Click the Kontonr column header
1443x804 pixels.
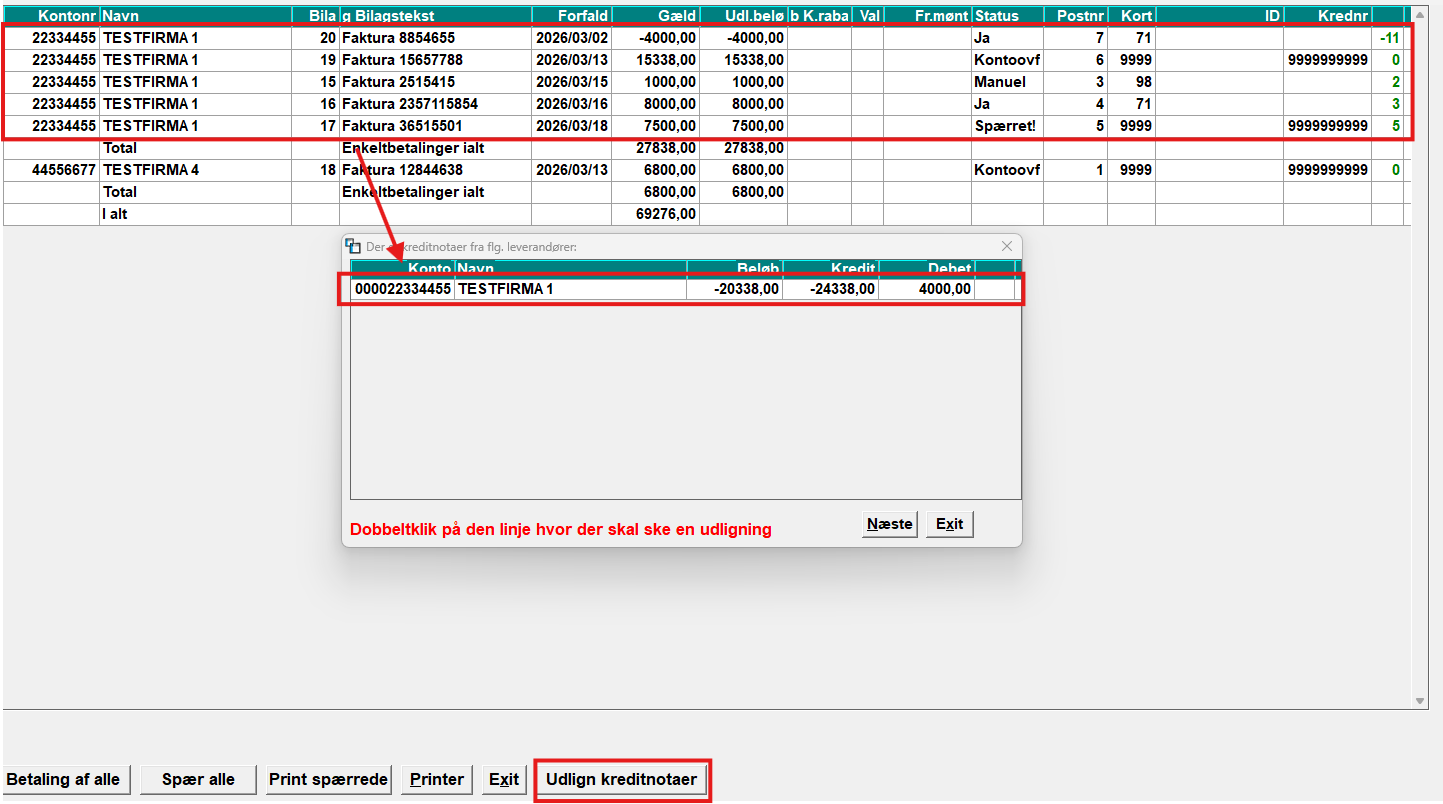tap(51, 16)
